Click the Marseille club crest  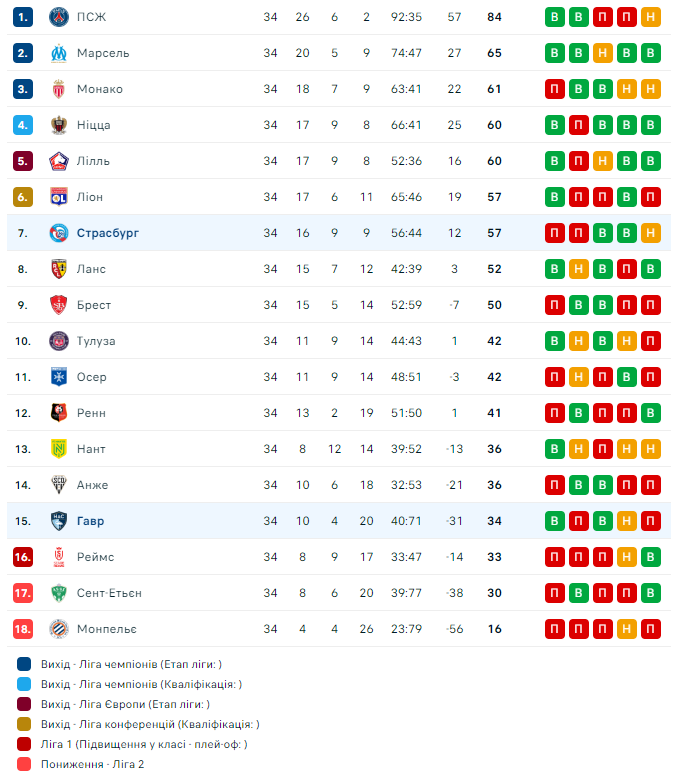point(59,53)
